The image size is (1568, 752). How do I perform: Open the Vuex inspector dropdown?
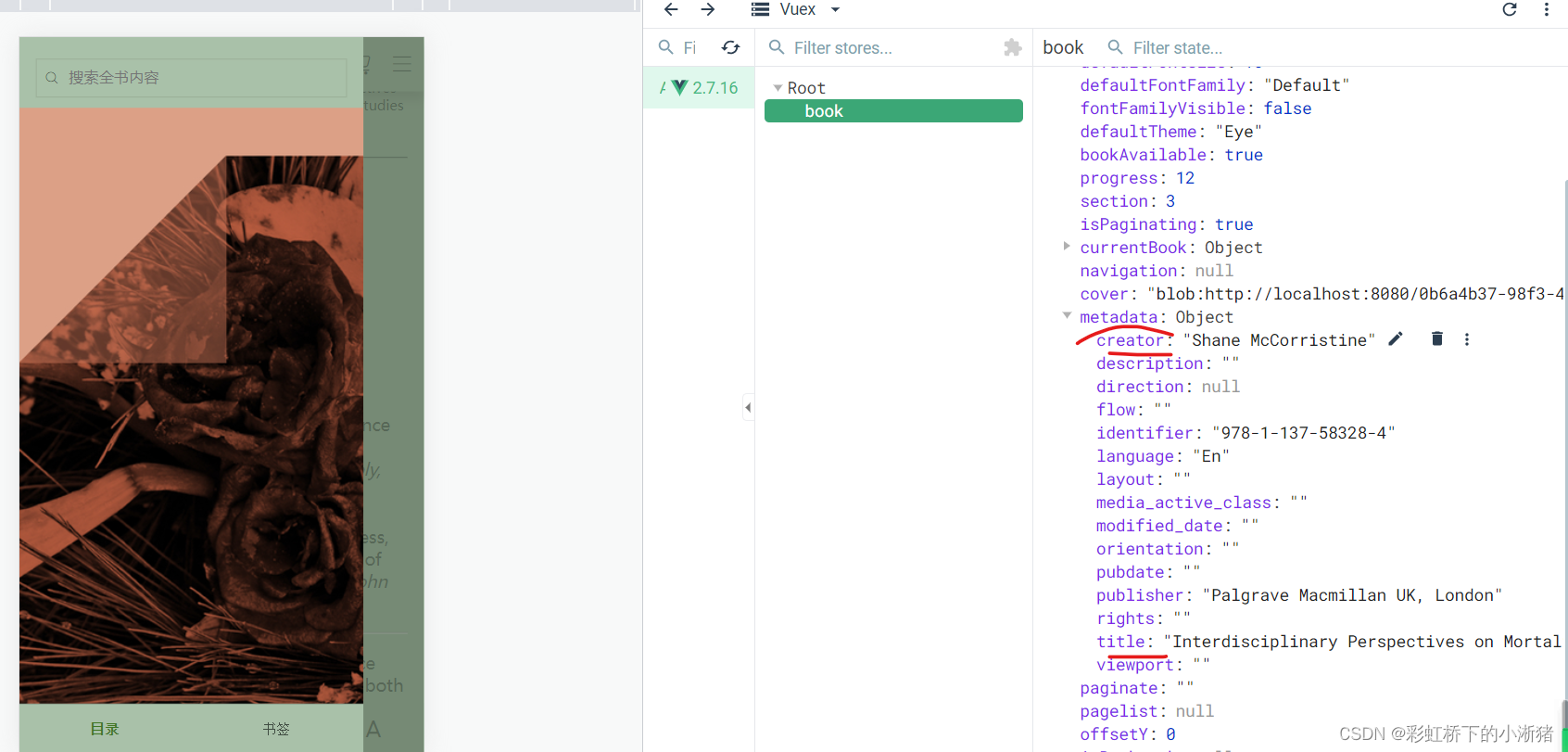tap(795, 9)
